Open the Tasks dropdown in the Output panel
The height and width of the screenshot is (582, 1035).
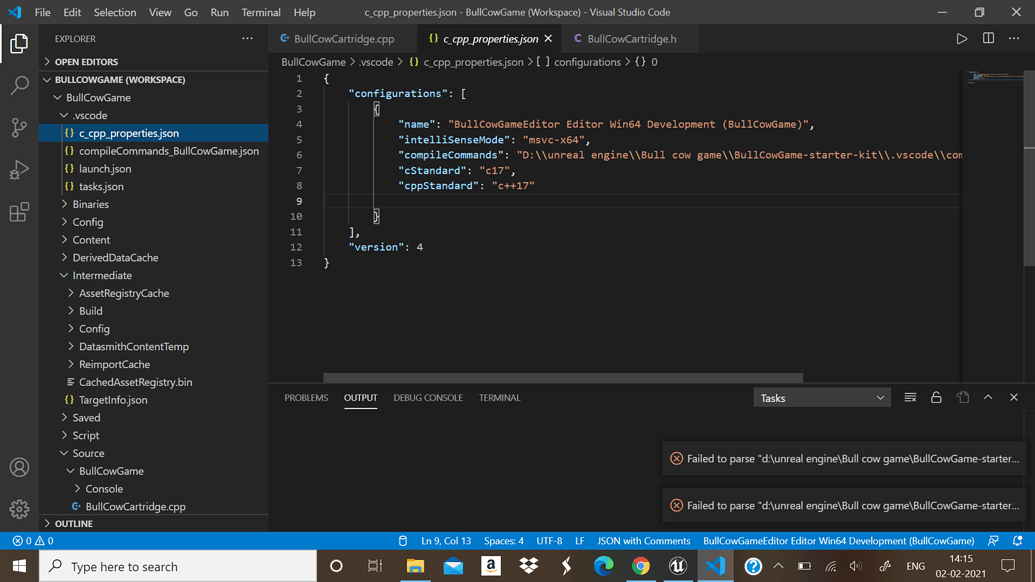[821, 397]
